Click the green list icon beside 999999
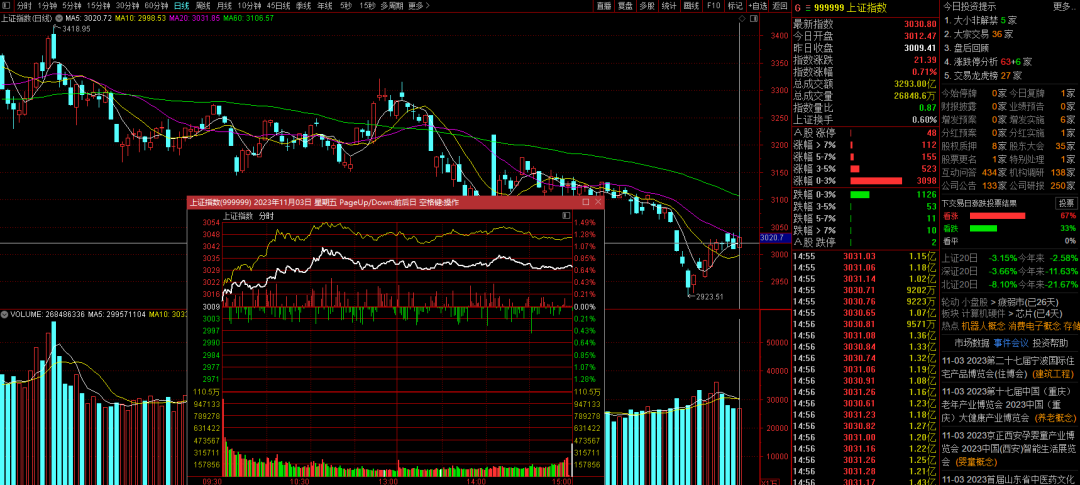This screenshot has width=1080, height=485. [x=810, y=6]
